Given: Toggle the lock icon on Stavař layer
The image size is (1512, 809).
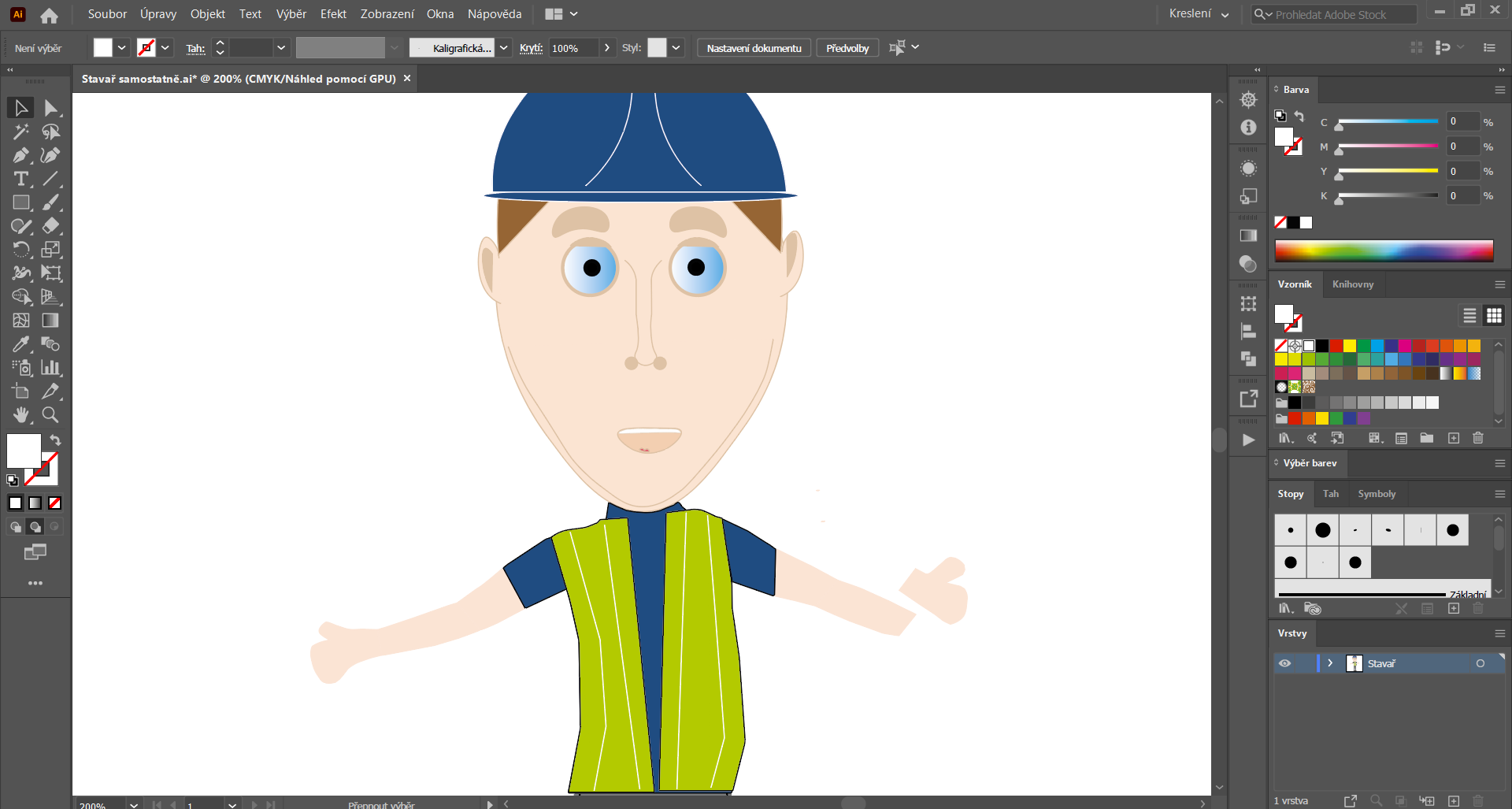Looking at the screenshot, I should pos(1306,663).
